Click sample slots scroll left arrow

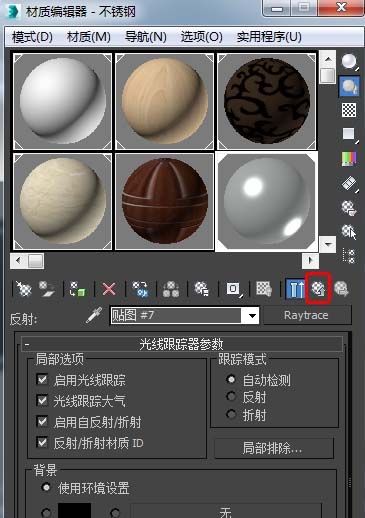tap(19, 260)
